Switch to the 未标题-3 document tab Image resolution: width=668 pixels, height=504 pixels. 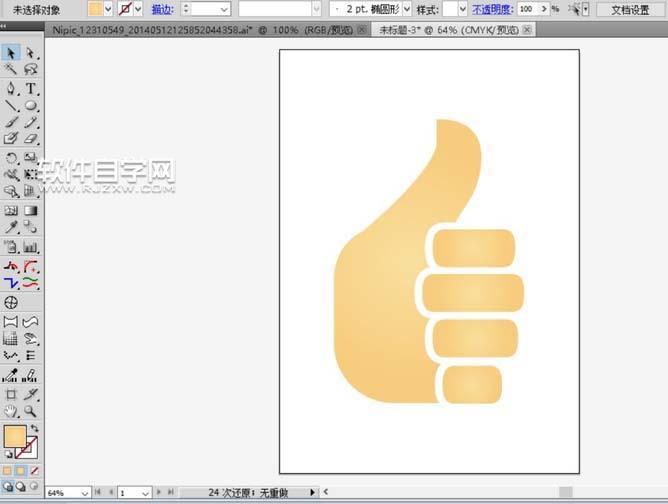pos(447,31)
